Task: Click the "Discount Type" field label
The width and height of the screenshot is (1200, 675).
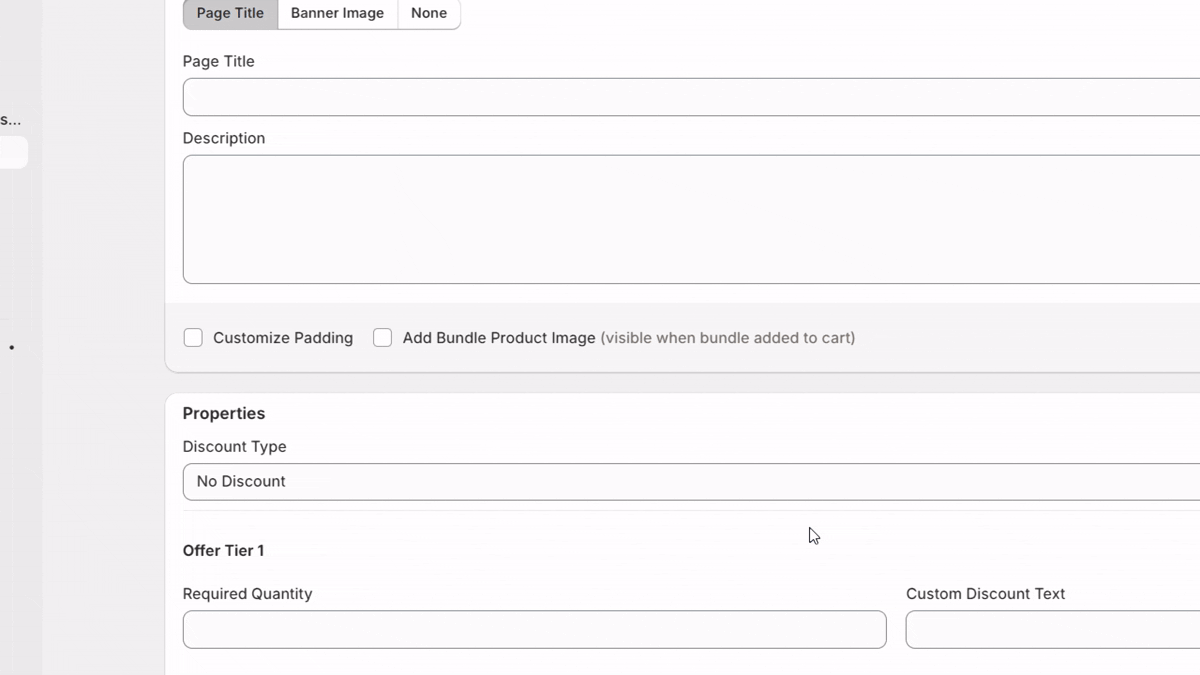Action: coord(234,447)
